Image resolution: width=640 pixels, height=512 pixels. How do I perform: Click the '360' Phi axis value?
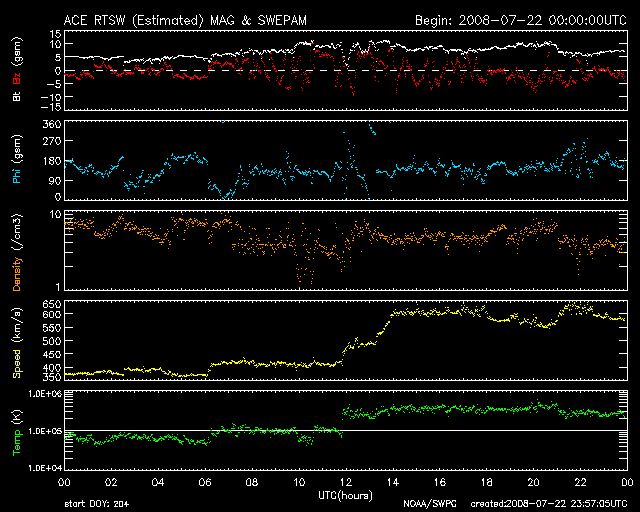tap(52, 124)
